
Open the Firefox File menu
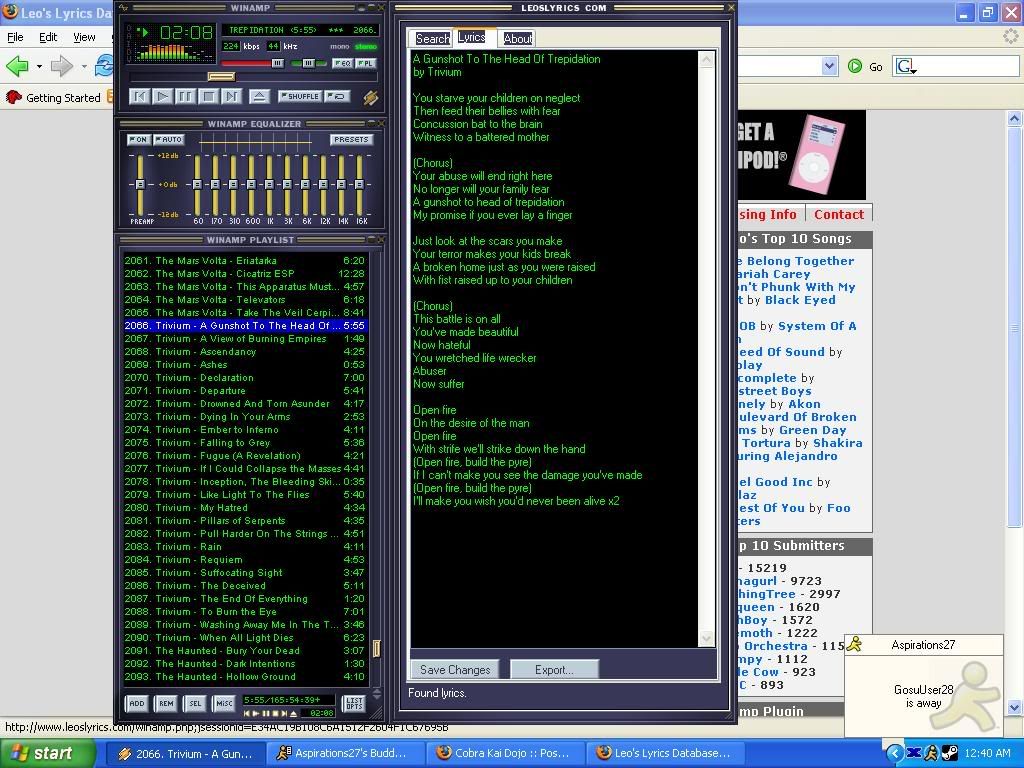click(15, 37)
